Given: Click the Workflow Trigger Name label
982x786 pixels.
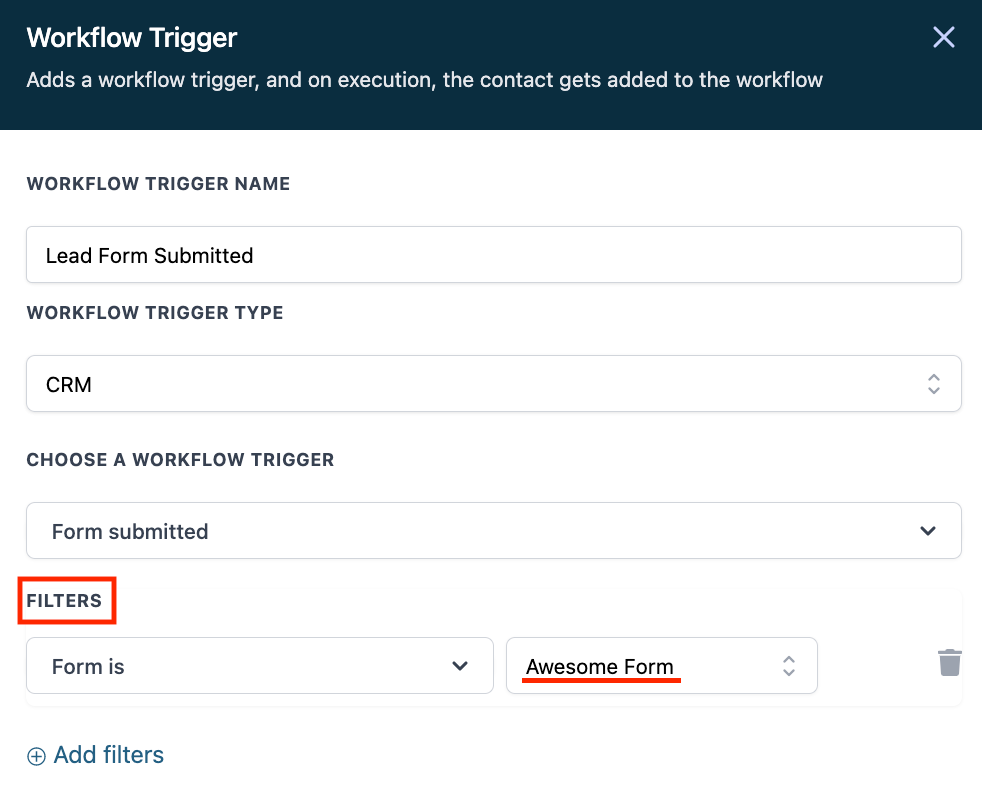Looking at the screenshot, I should (158, 184).
